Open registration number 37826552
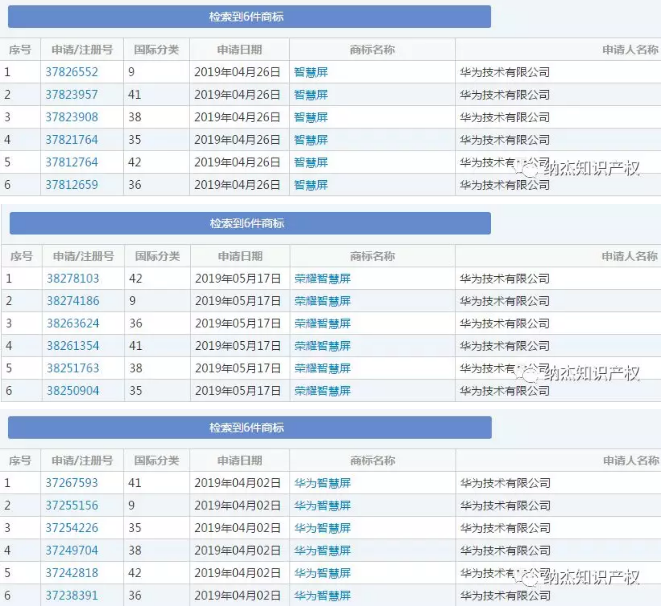The width and height of the screenshot is (661, 612). [x=72, y=72]
